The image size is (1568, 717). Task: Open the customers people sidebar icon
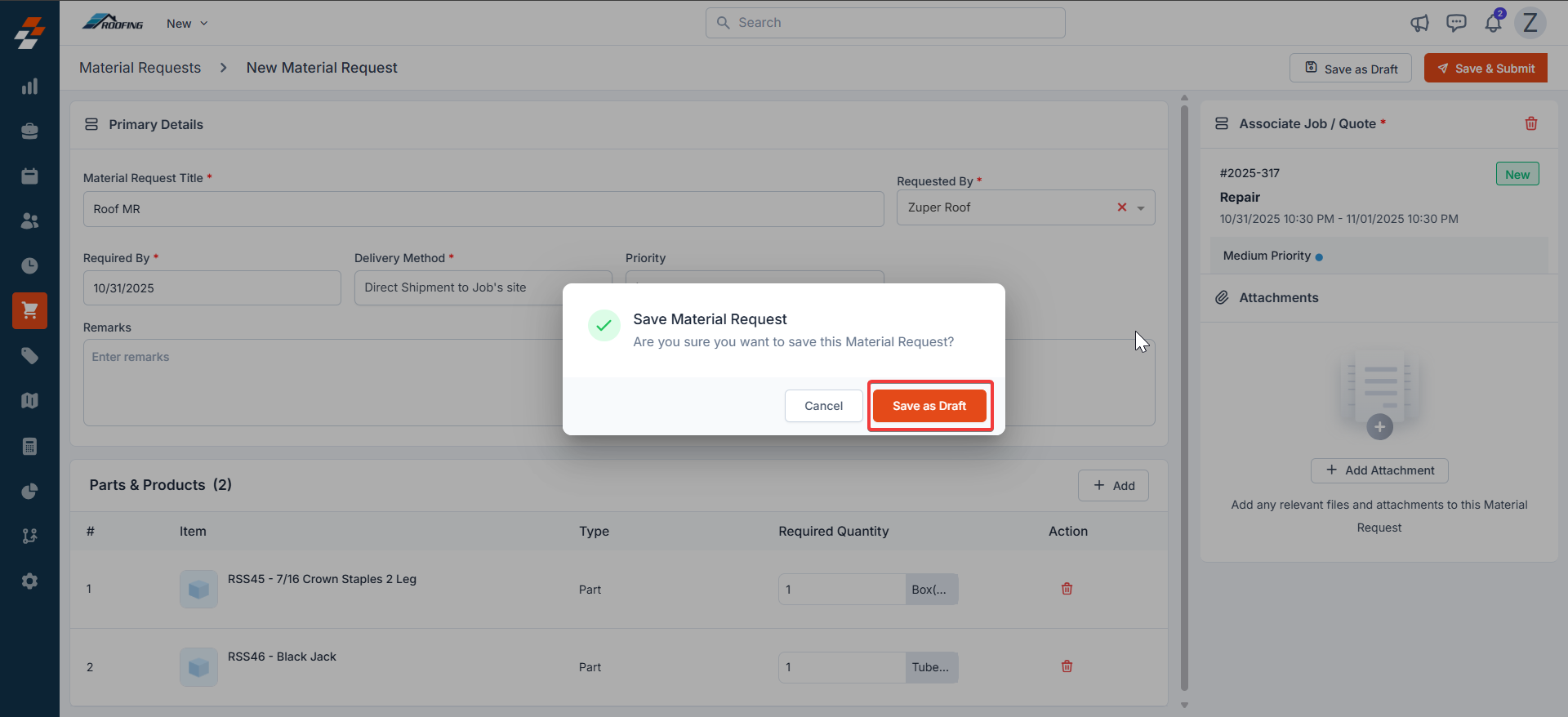[x=29, y=220]
